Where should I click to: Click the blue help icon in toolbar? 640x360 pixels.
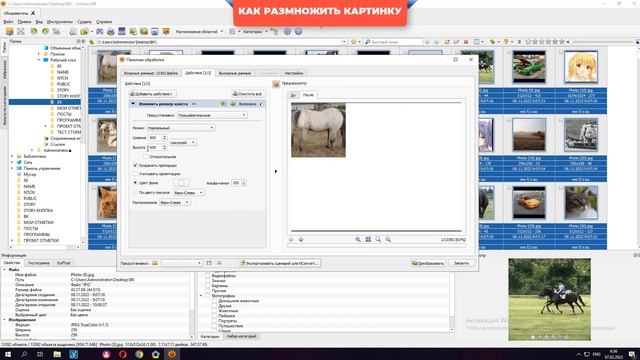(x=298, y=31)
